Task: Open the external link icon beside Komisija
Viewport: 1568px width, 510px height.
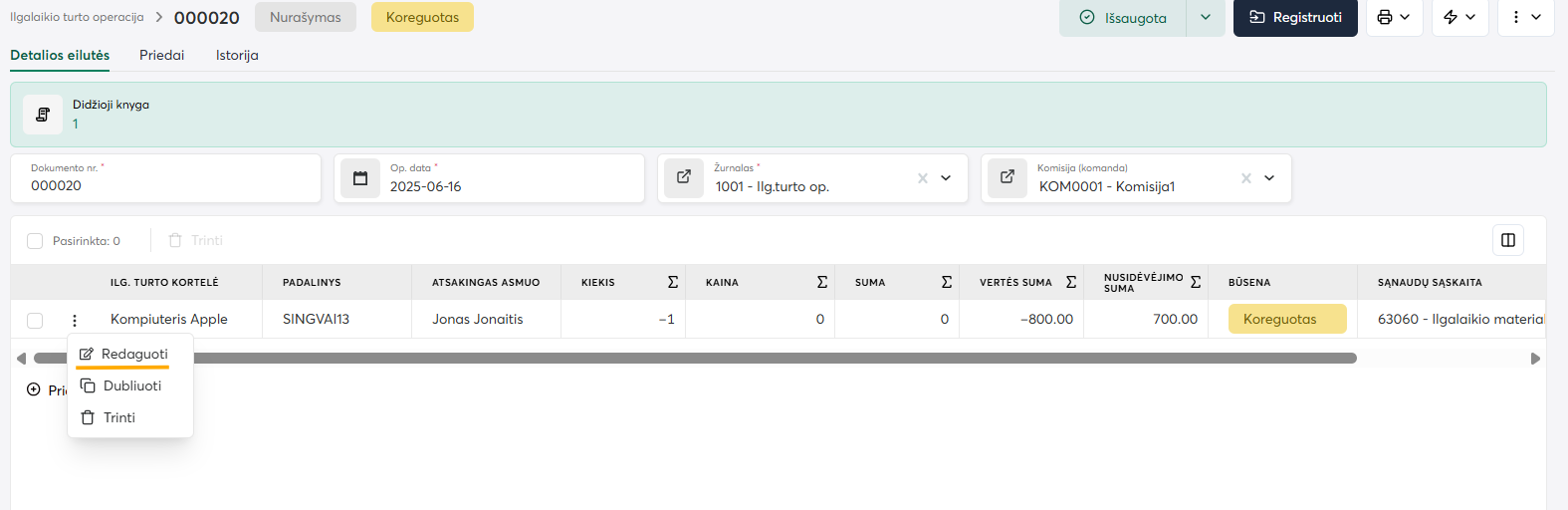Action: [x=1008, y=177]
